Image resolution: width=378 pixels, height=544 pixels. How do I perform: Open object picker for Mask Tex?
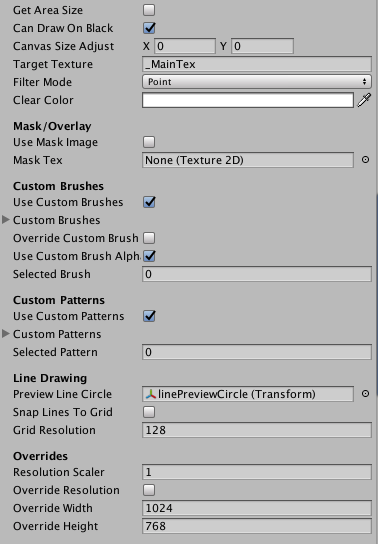365,160
